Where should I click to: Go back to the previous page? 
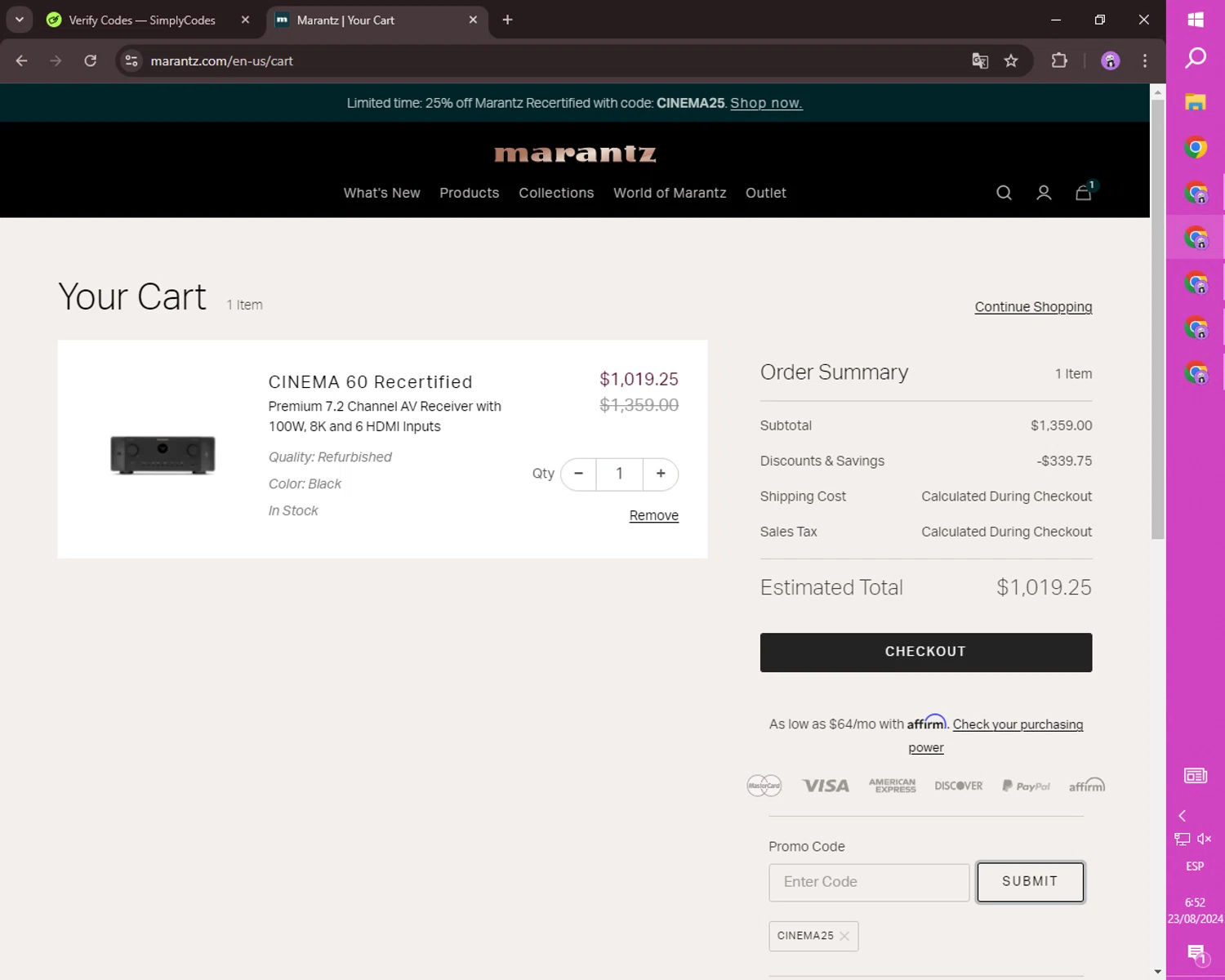[x=22, y=60]
